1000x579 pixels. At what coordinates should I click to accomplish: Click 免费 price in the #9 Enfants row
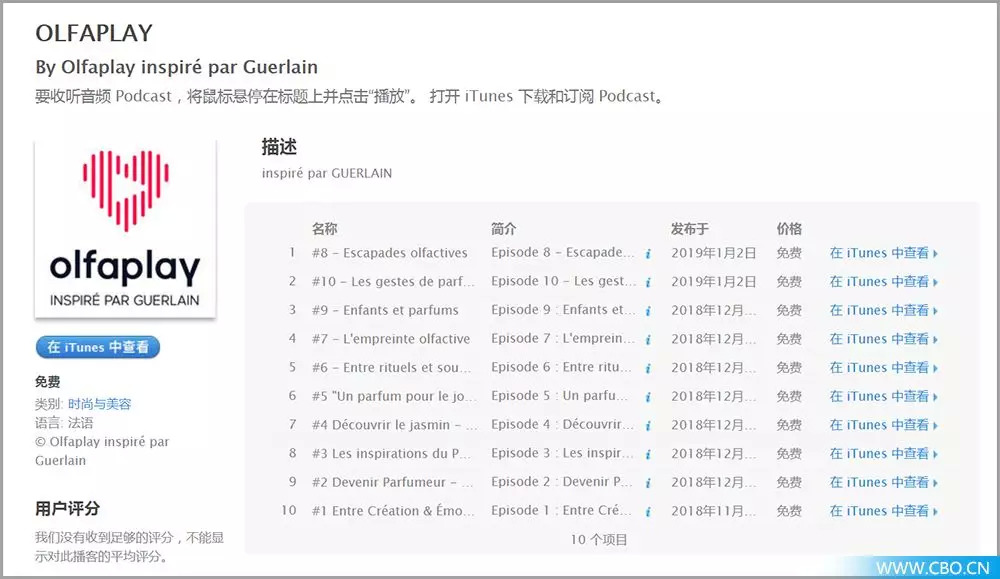pyautogui.click(x=789, y=311)
